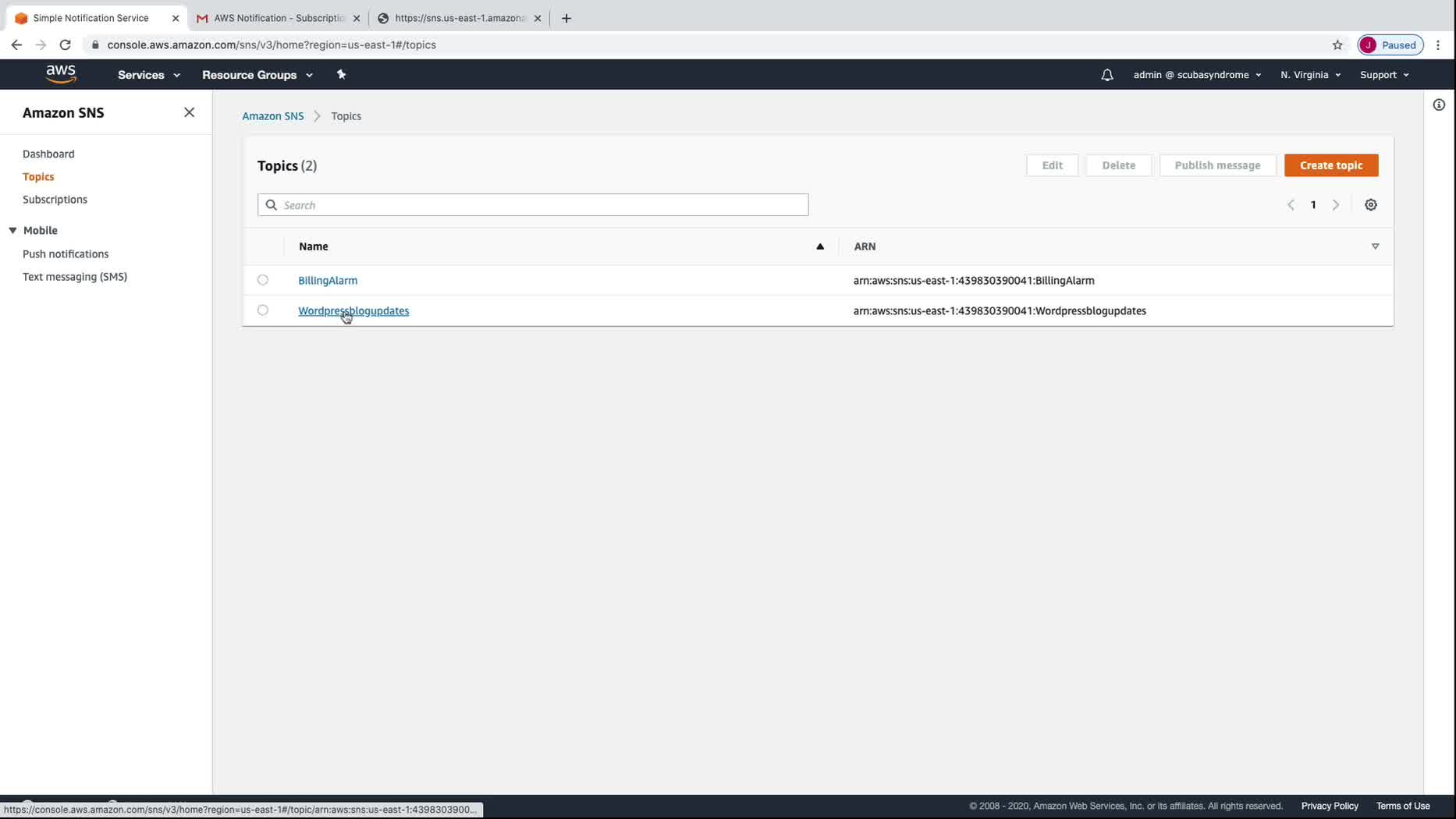Screen dimensions: 1456x819
Task: Open Push notifications in sidebar
Action: point(66,254)
